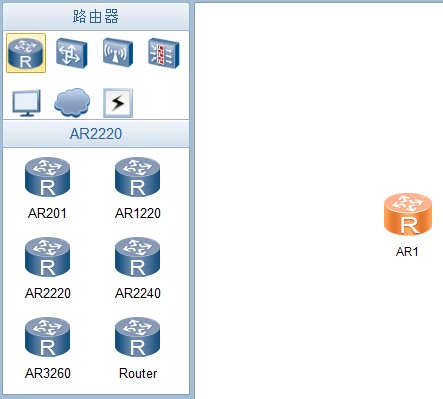Click the AR2220 label under the router icon

coord(48,293)
